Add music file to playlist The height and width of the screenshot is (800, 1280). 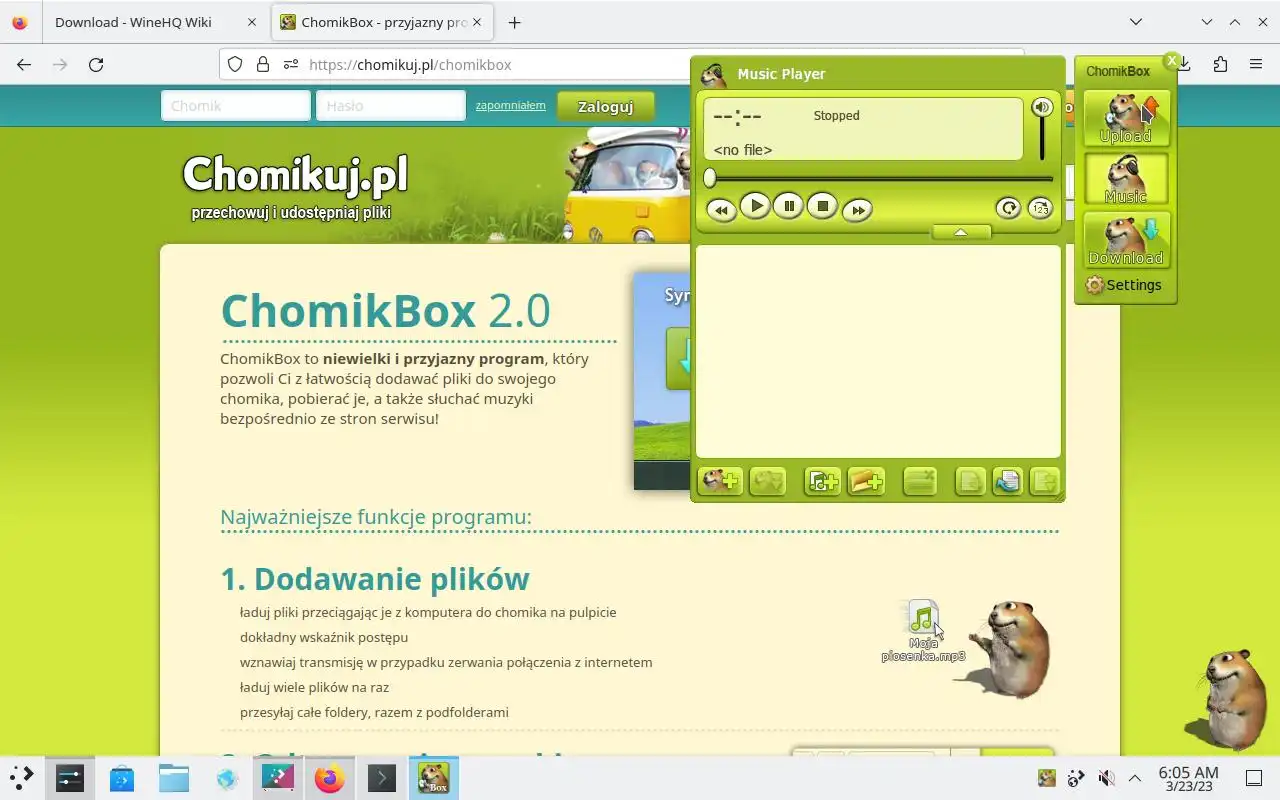(822, 481)
